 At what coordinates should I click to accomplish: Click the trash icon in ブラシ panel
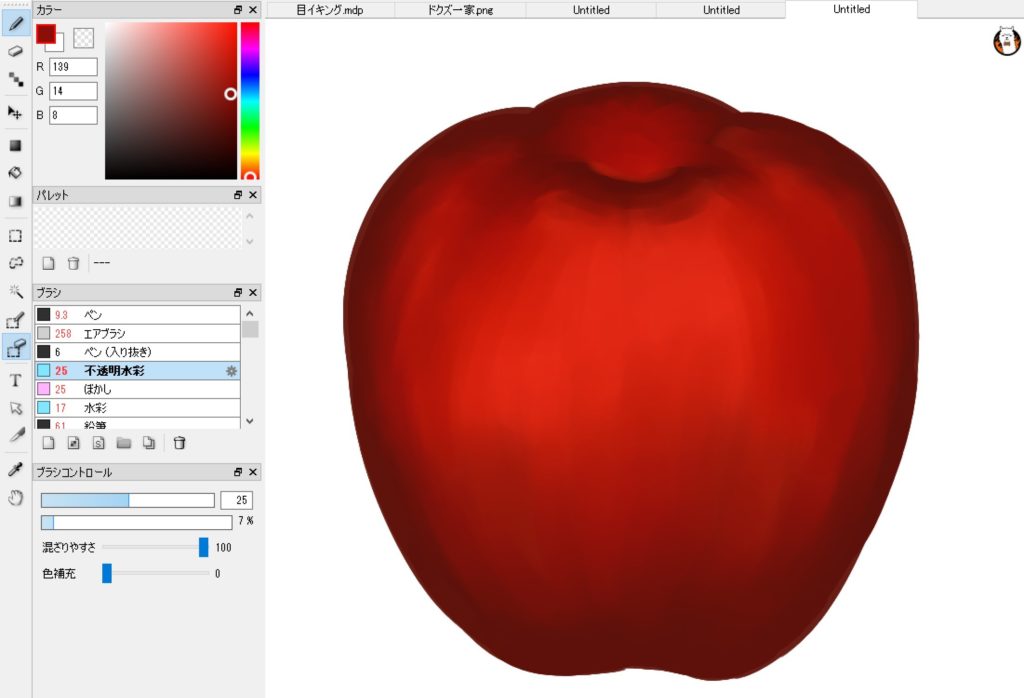(179, 443)
